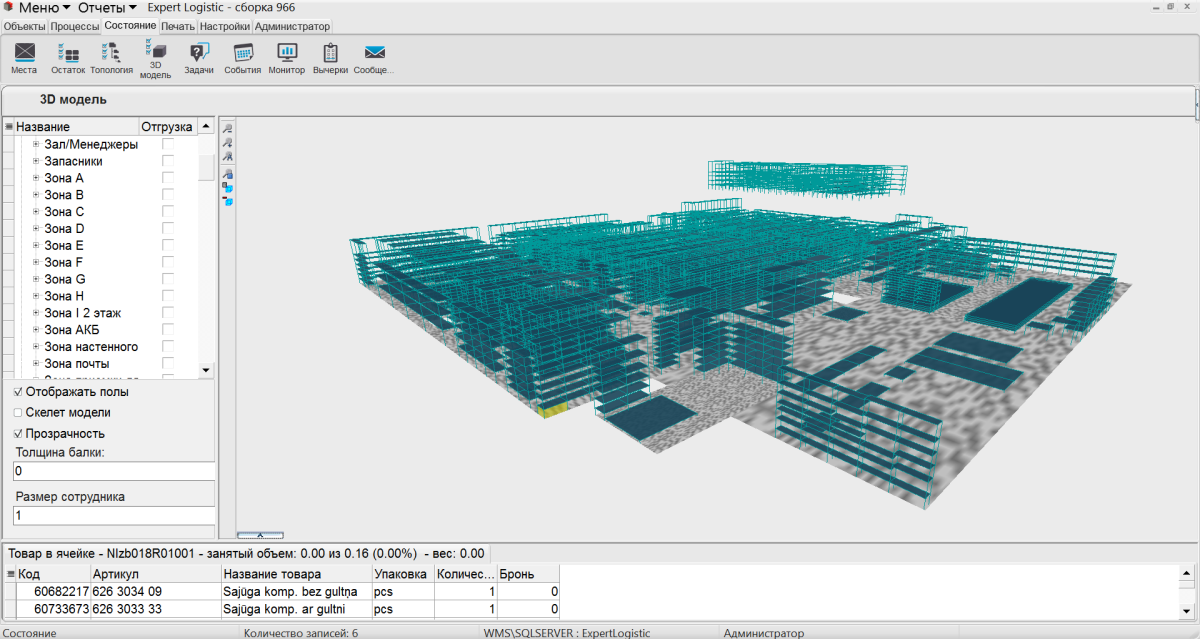Click the zone list scrollbar down arrow
This screenshot has height=639, width=1200.
coord(206,370)
